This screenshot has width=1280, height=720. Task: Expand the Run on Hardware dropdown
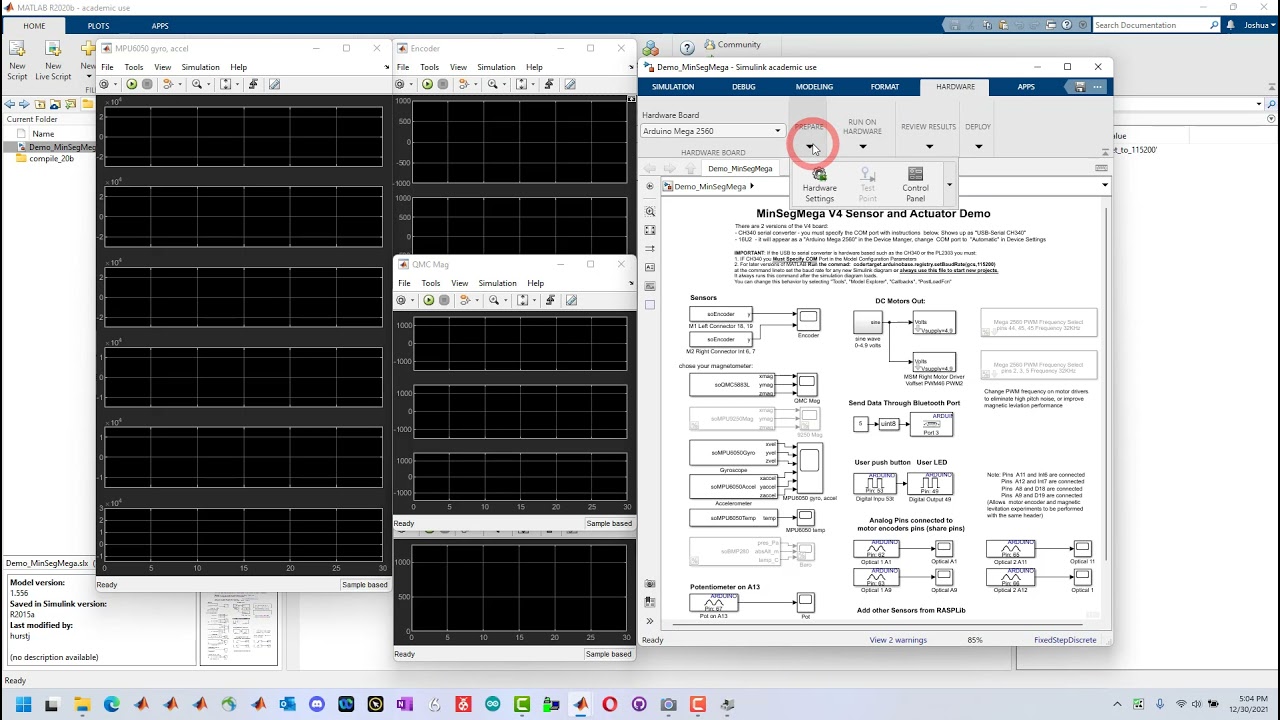click(x=862, y=147)
